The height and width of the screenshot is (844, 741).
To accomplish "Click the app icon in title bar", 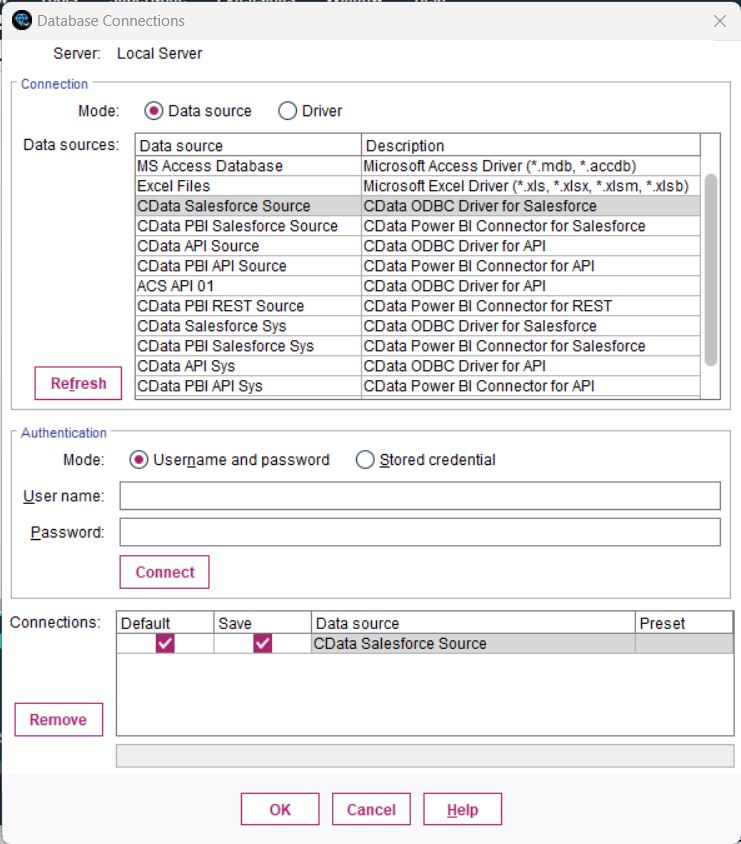I will (x=21, y=20).
